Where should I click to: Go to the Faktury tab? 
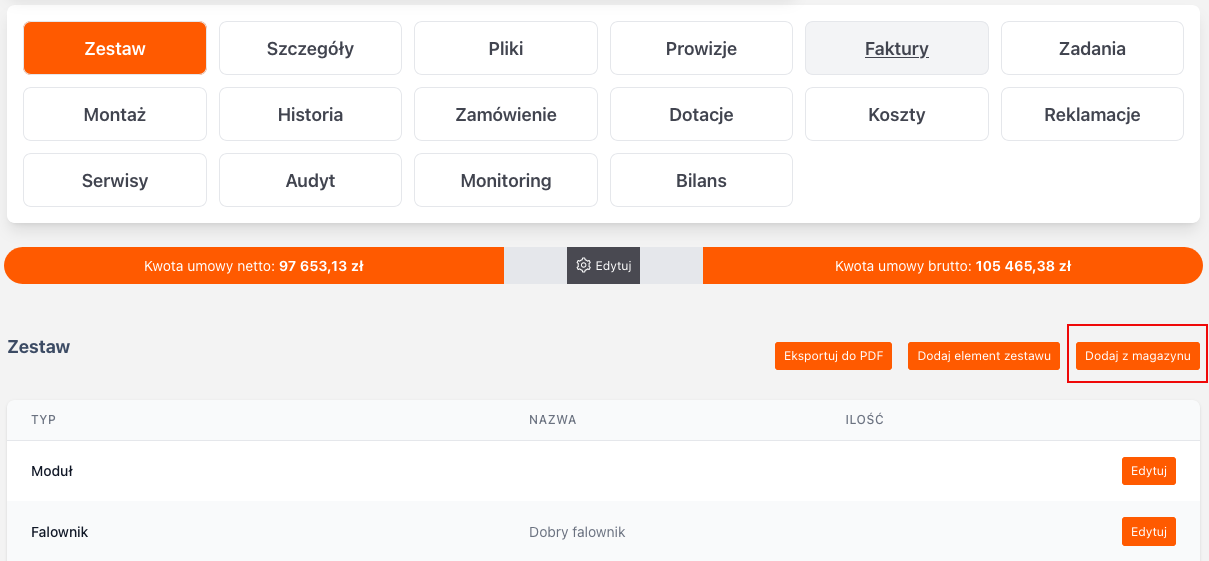click(x=897, y=48)
